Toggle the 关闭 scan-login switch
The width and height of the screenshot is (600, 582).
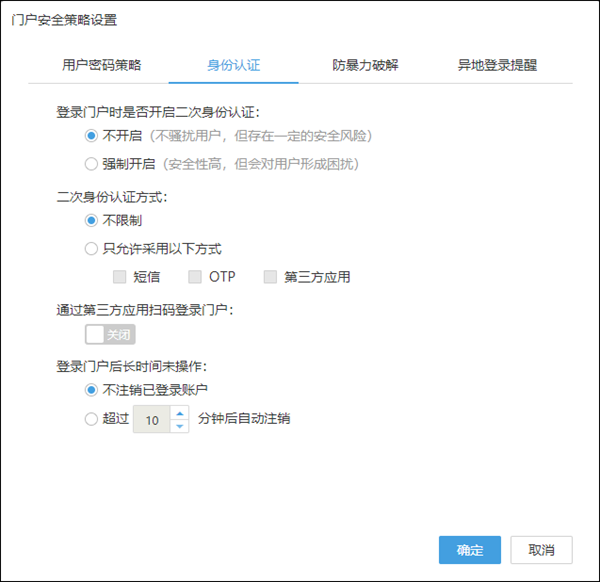110,335
